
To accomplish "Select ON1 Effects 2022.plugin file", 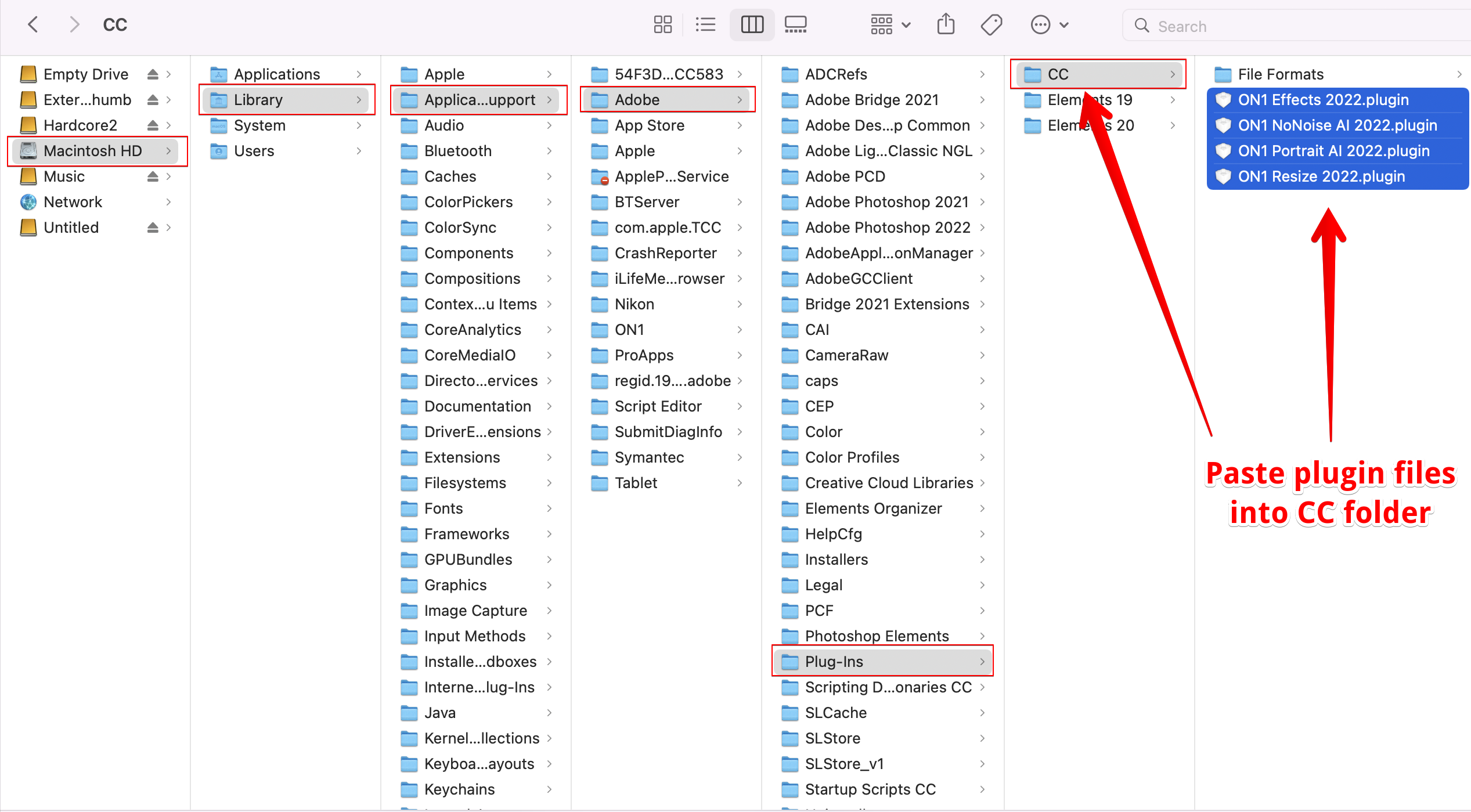I will coord(1323,100).
